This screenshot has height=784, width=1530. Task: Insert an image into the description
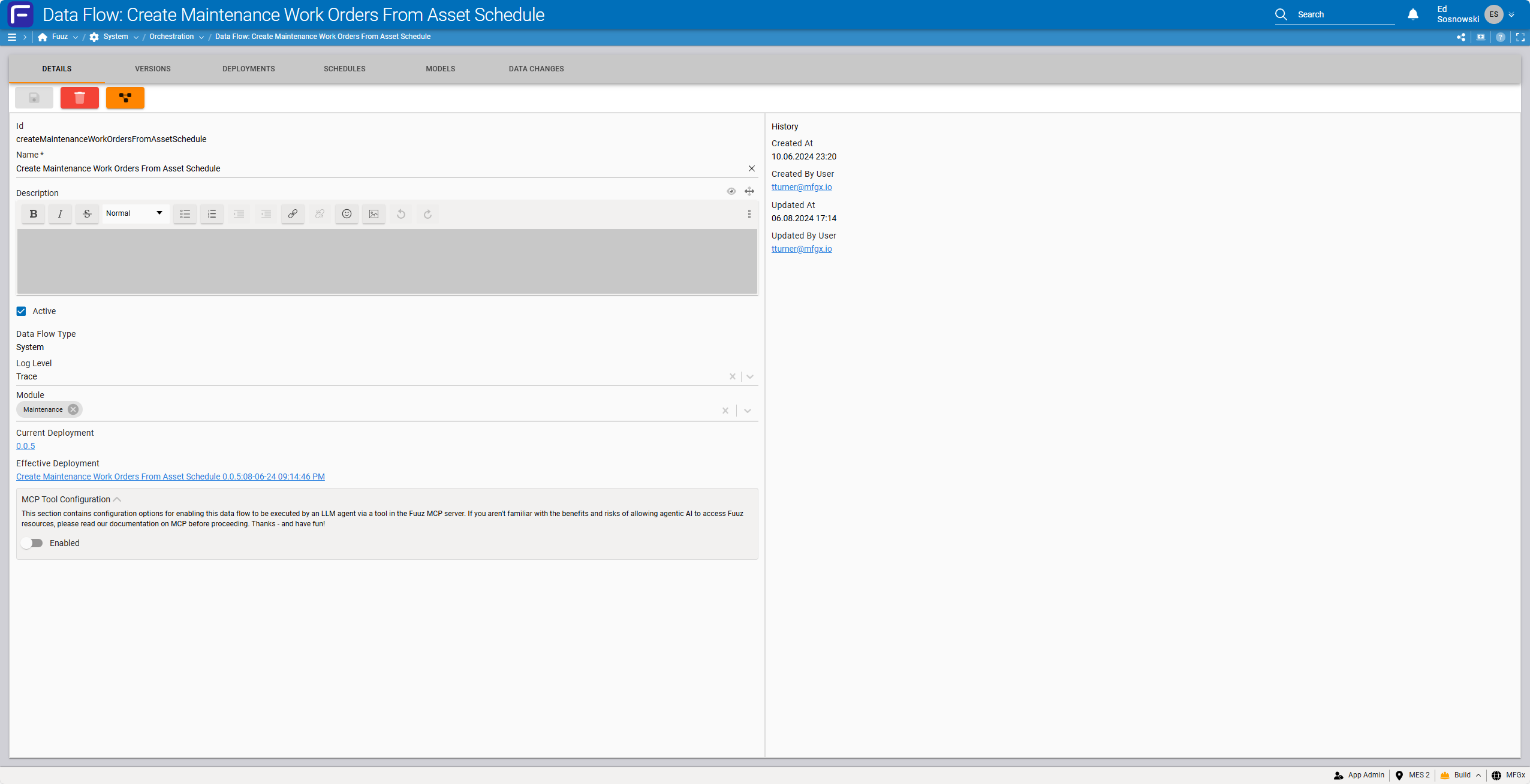point(374,214)
